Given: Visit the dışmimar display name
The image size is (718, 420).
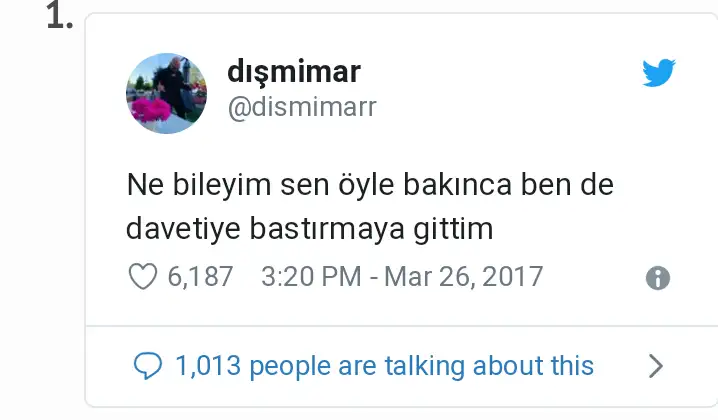Looking at the screenshot, I should 294,72.
